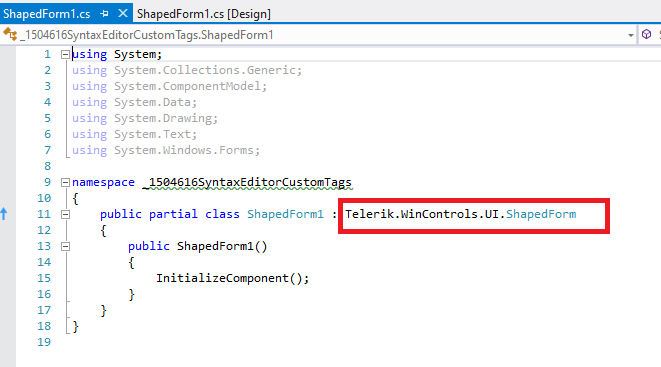Collapse the ShapedForm1 class block
Image resolution: width=661 pixels, height=367 pixels.
click(x=65, y=214)
